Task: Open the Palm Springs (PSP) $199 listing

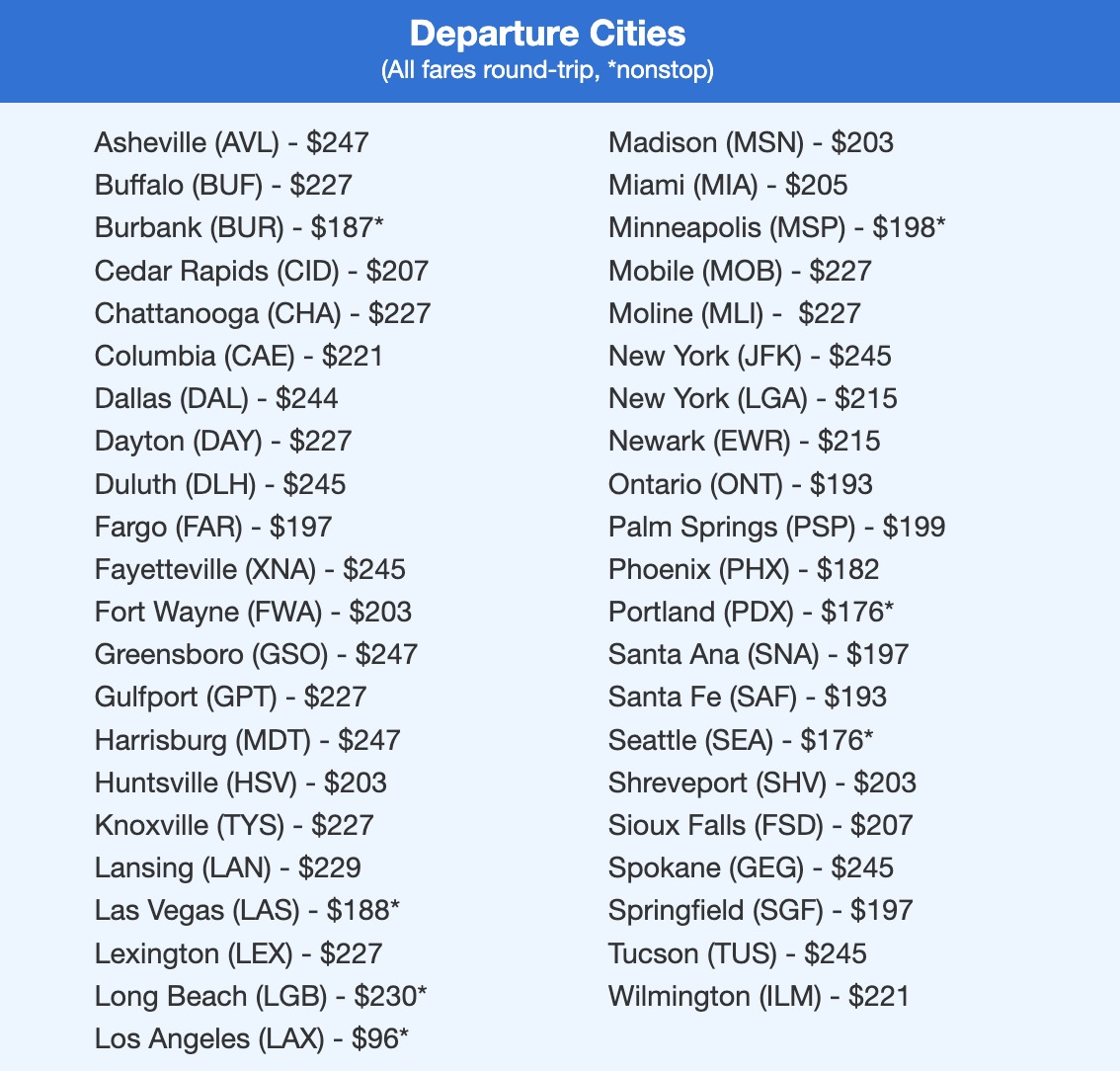Action: (776, 527)
